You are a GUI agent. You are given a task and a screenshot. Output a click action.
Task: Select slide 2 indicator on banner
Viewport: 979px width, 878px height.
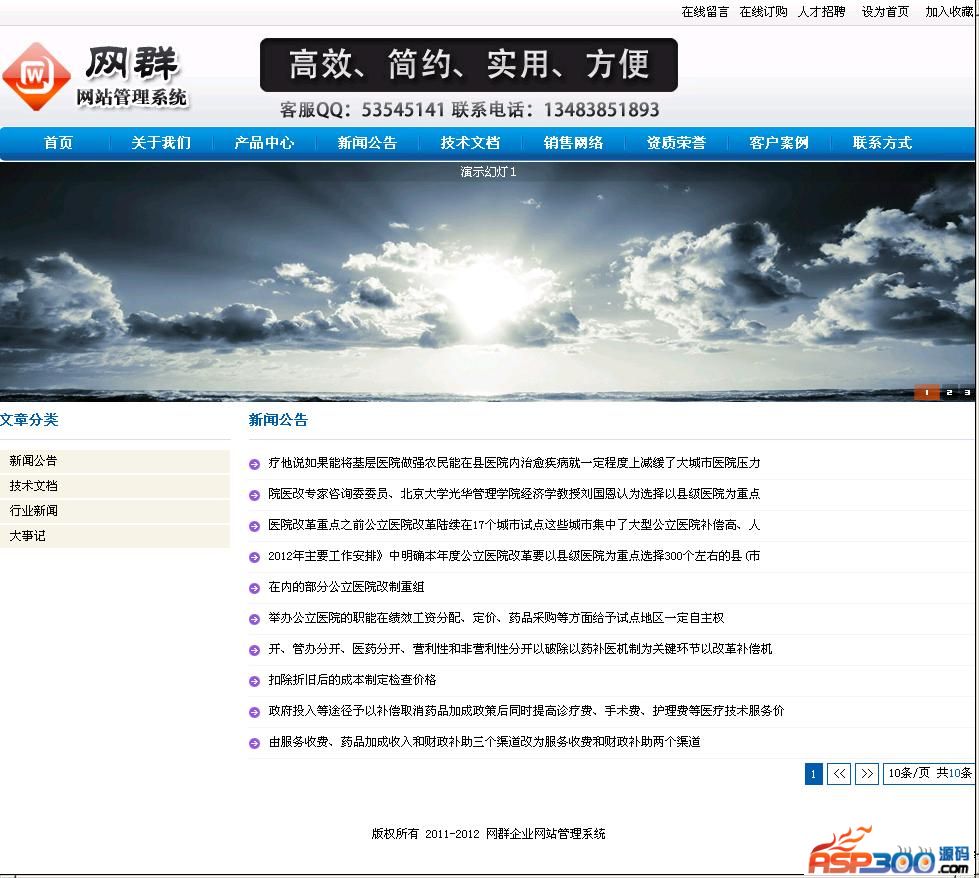(x=949, y=392)
